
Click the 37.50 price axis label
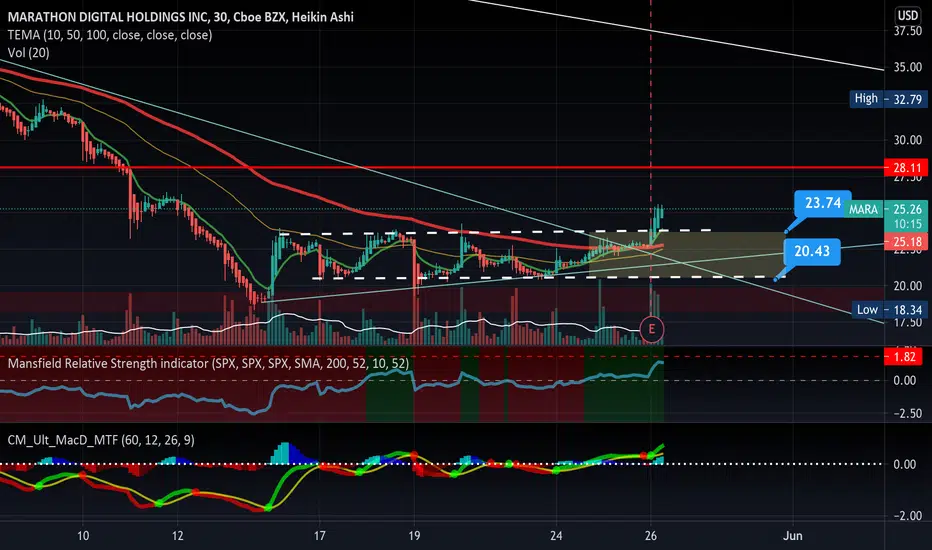click(x=908, y=31)
